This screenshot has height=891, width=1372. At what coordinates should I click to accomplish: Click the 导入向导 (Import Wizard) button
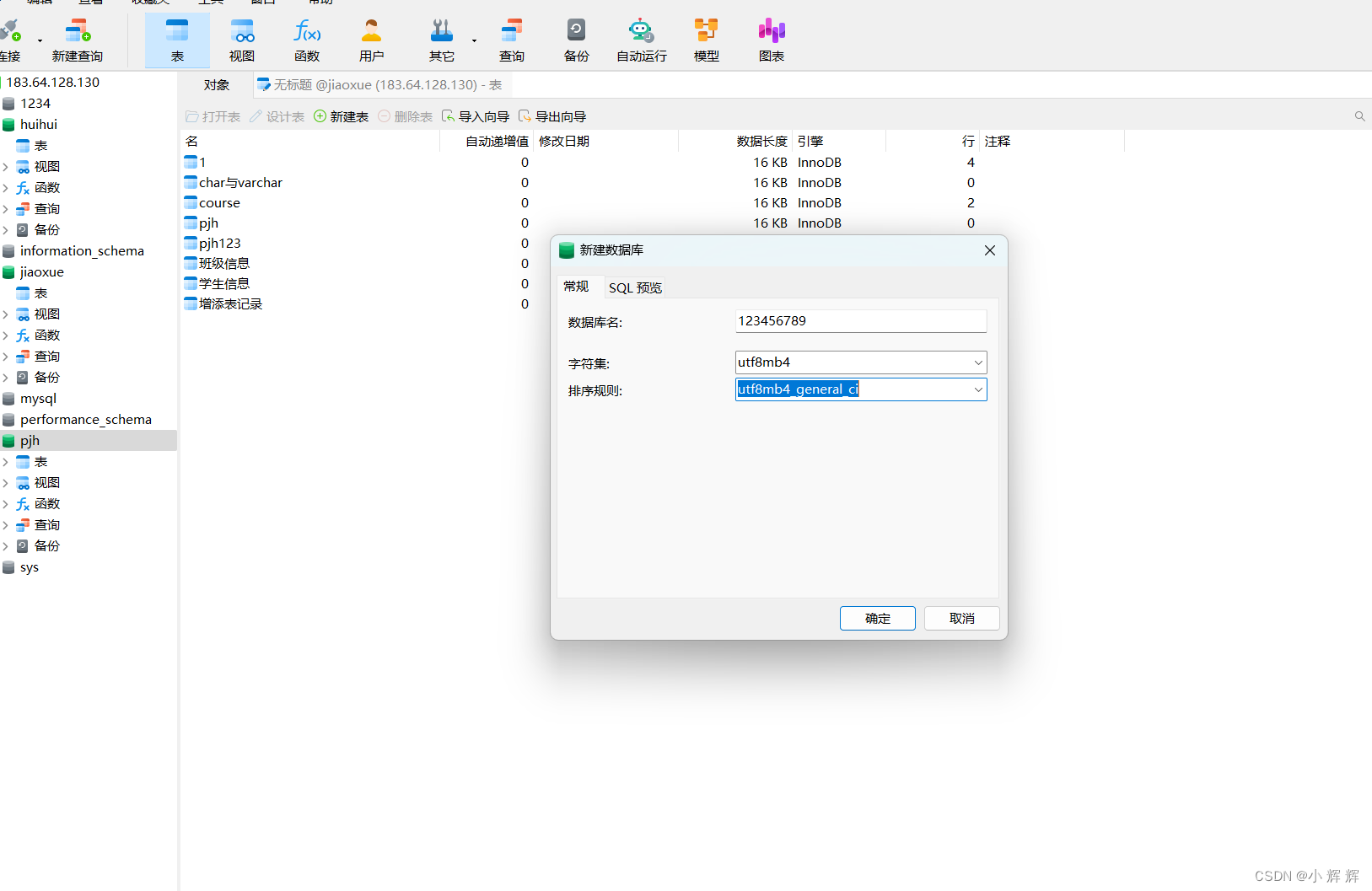[x=476, y=116]
